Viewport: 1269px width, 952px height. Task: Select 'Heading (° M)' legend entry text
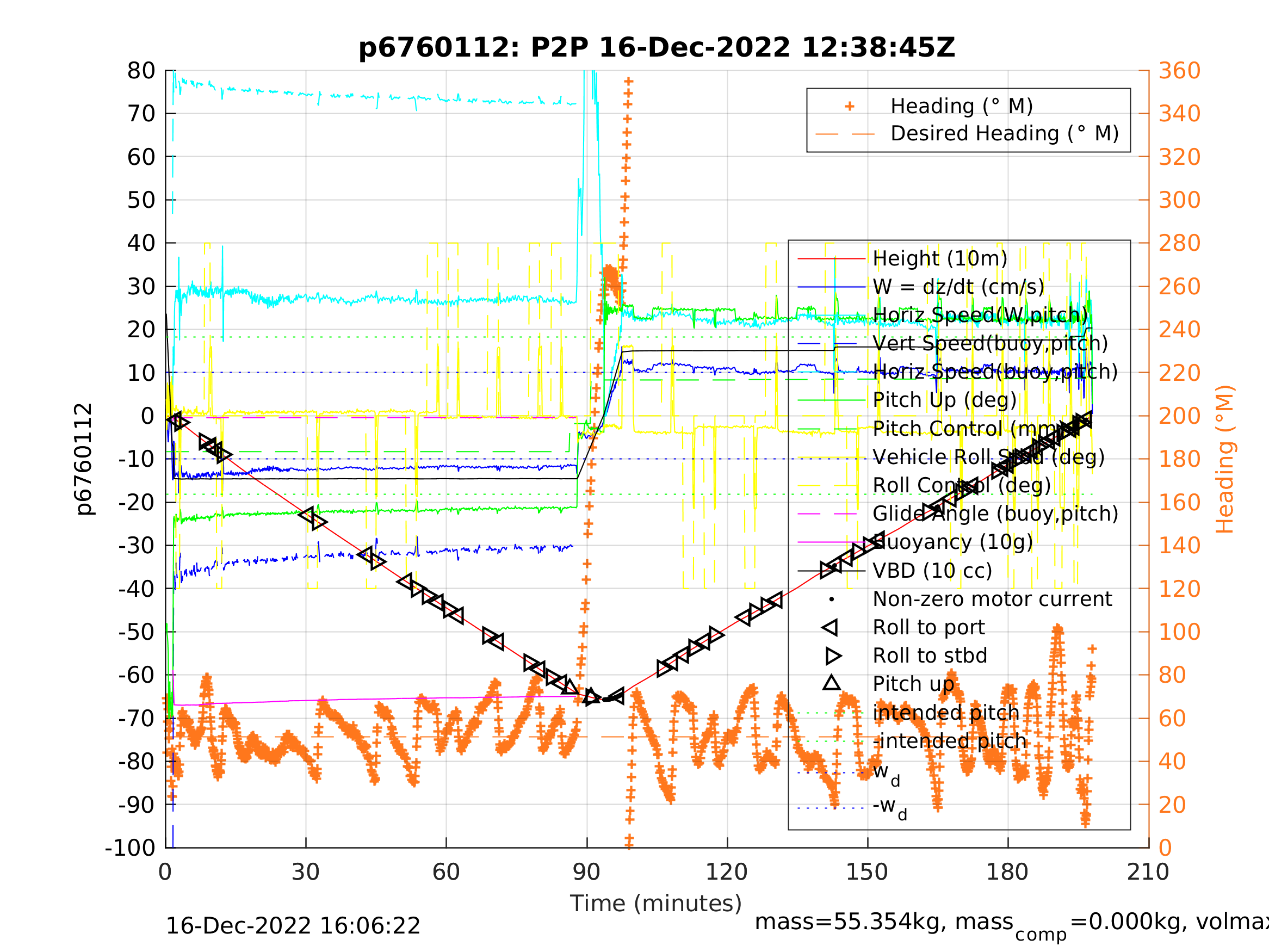[x=962, y=107]
